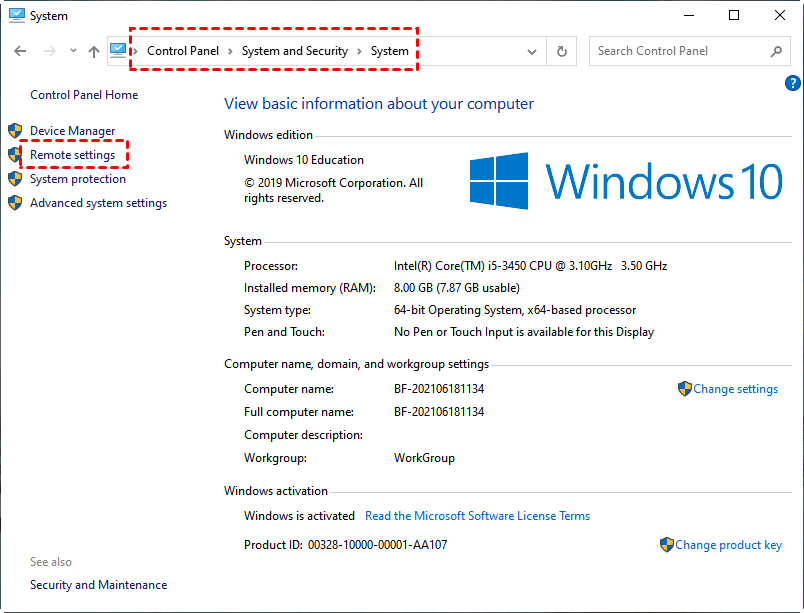Viewport: 804px width, 613px height.
Task: Click shield icon beside Advanced system settings
Action: [x=15, y=203]
